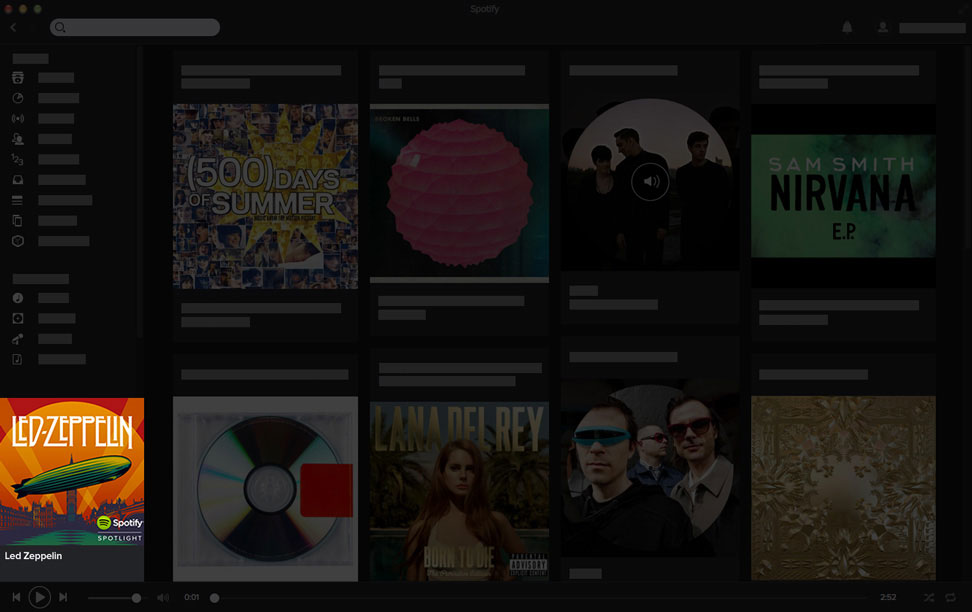Mute audio using the speaker icon
Screen dimensions: 972x612
162,597
